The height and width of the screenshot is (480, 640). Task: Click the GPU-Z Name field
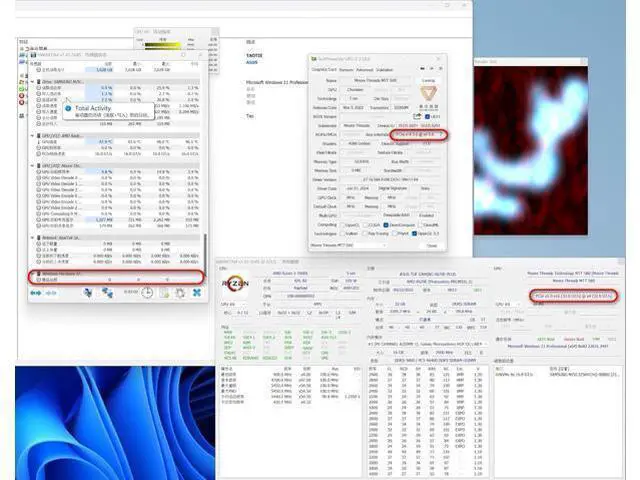(376, 80)
